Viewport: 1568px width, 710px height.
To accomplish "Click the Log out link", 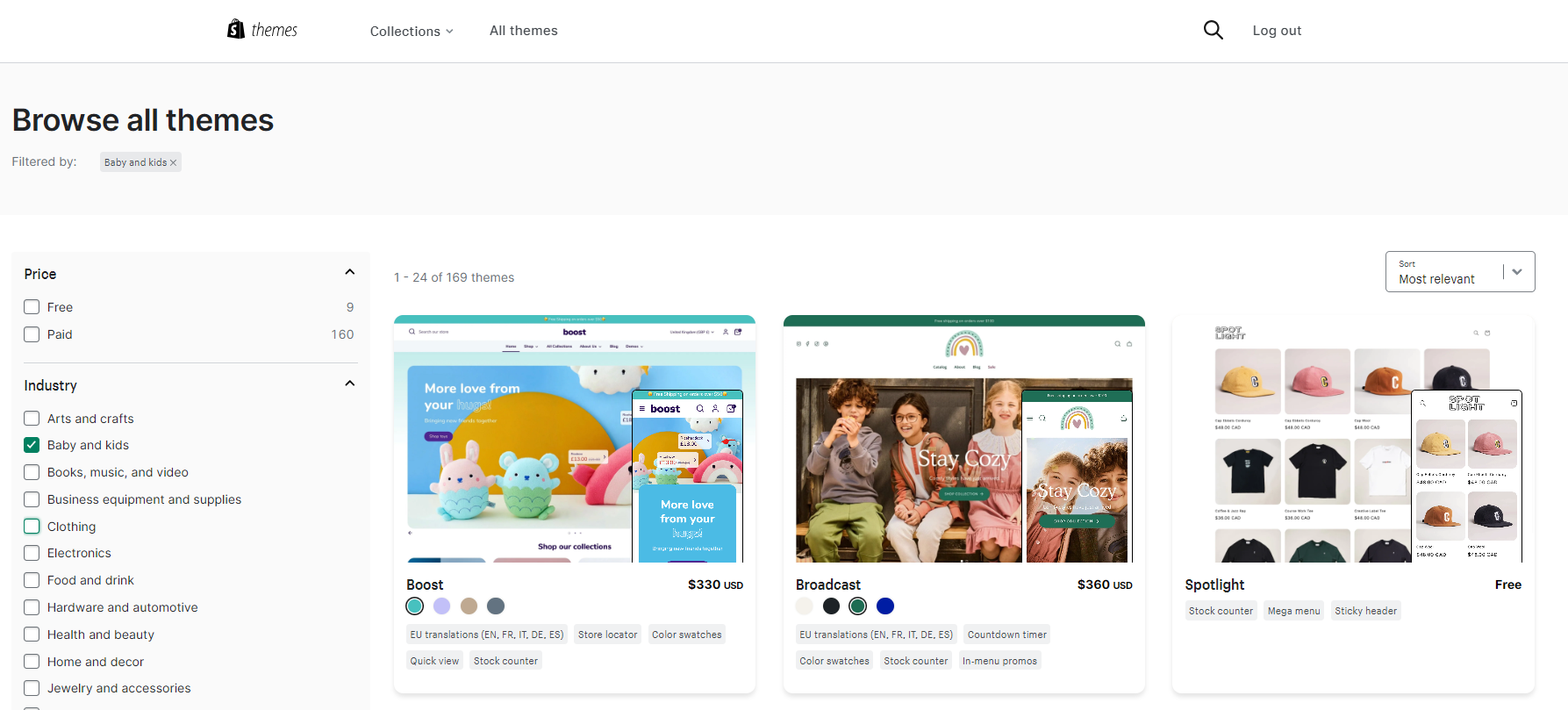I will pyautogui.click(x=1277, y=31).
